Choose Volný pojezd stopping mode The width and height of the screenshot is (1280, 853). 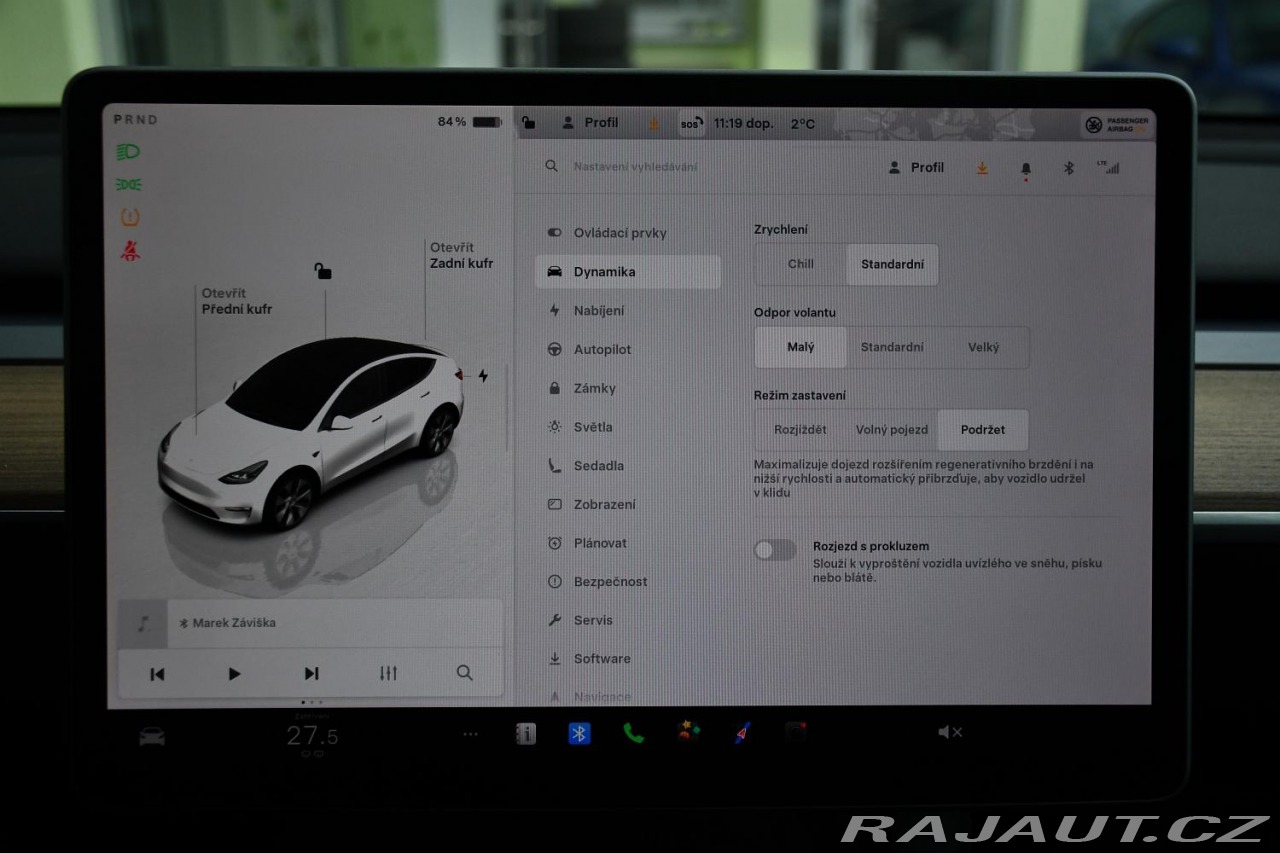click(891, 430)
